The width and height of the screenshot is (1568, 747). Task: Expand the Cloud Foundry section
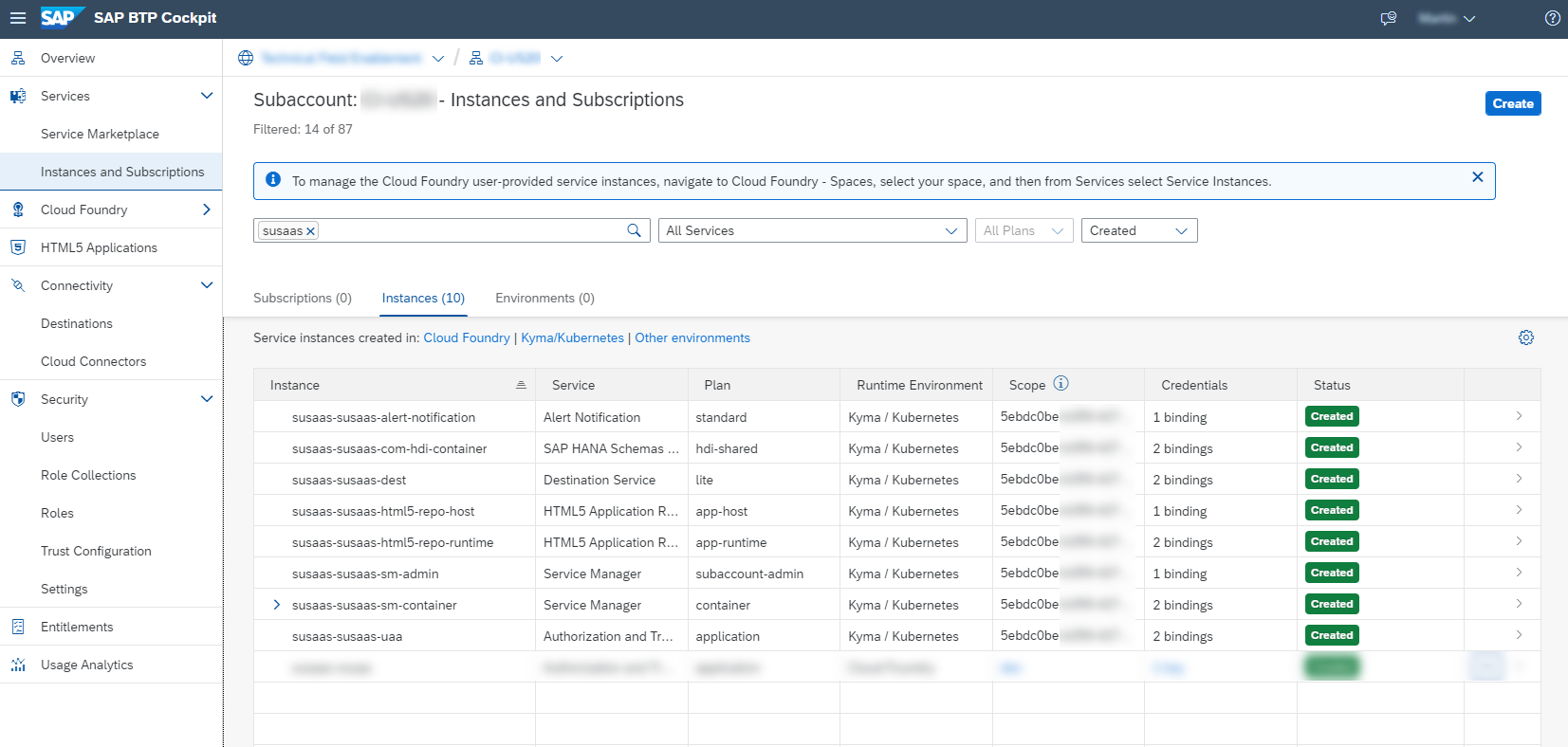click(207, 210)
